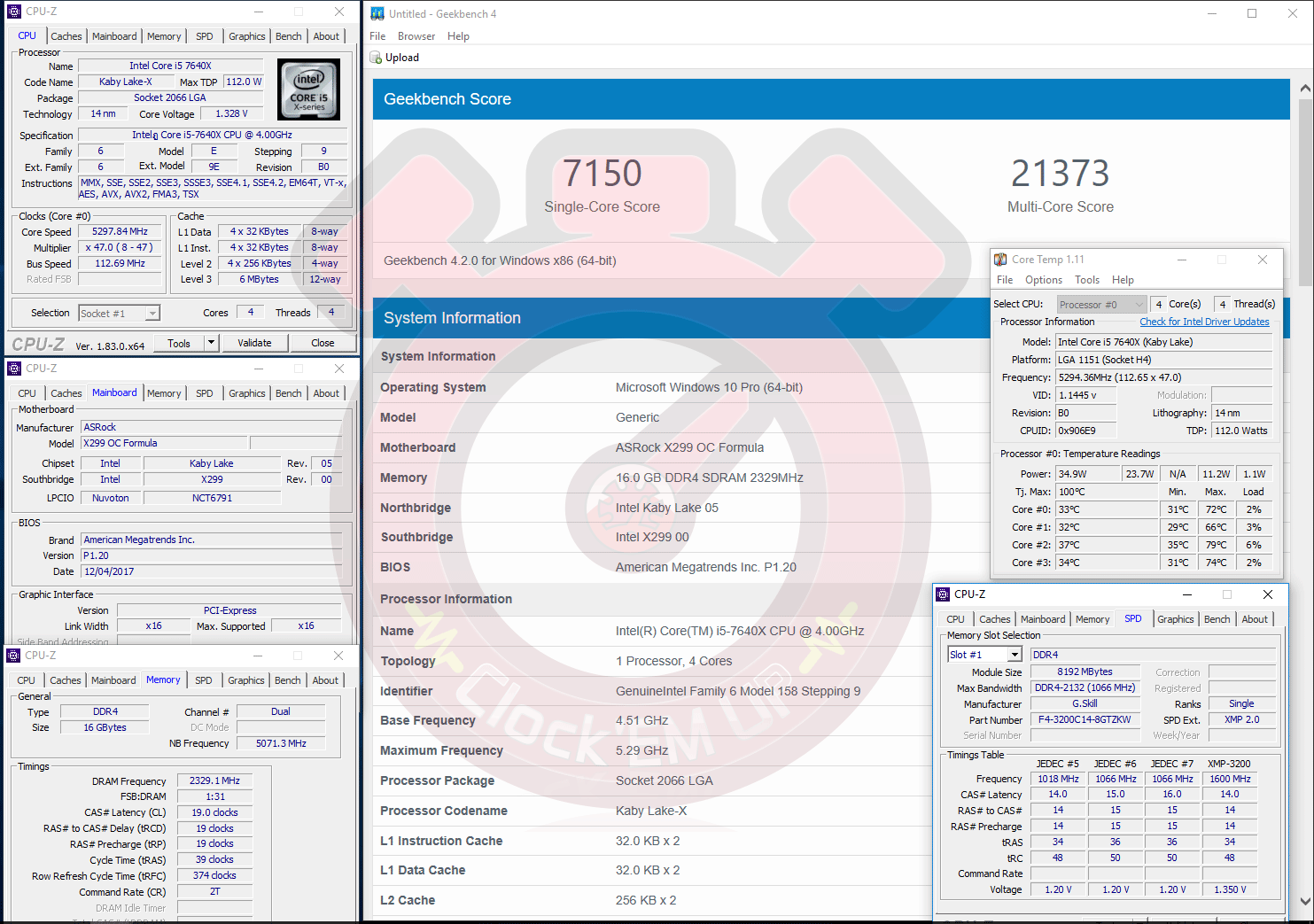Switch to the Caches tab in top CPU-Z

pos(66,36)
